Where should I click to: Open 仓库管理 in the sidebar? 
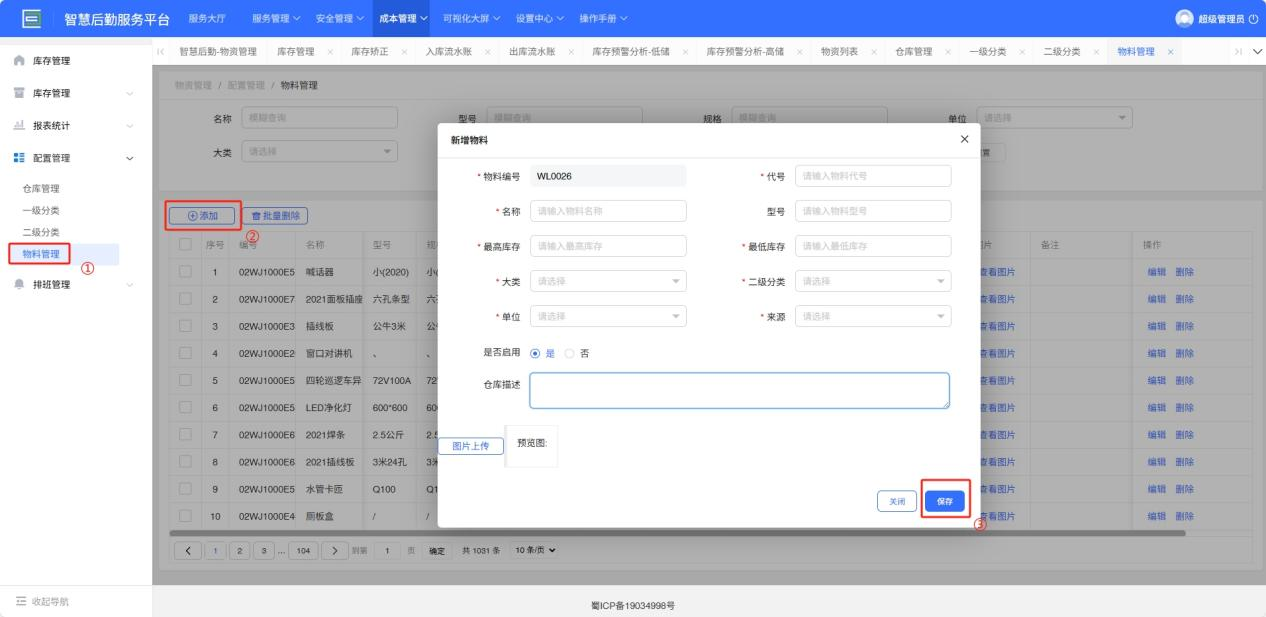pyautogui.click(x=41, y=188)
